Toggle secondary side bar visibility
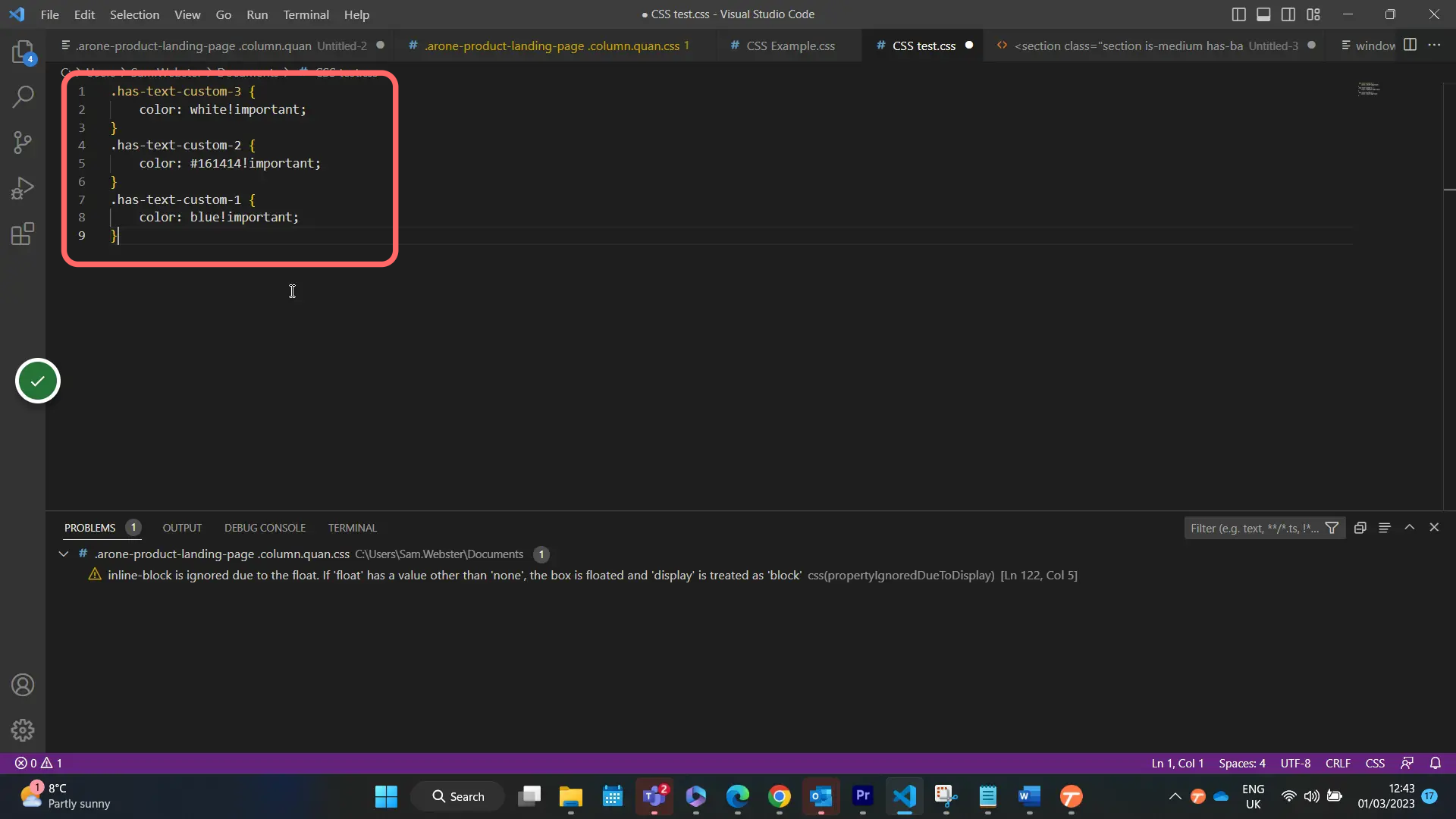Image resolution: width=1456 pixels, height=819 pixels. tap(1288, 14)
